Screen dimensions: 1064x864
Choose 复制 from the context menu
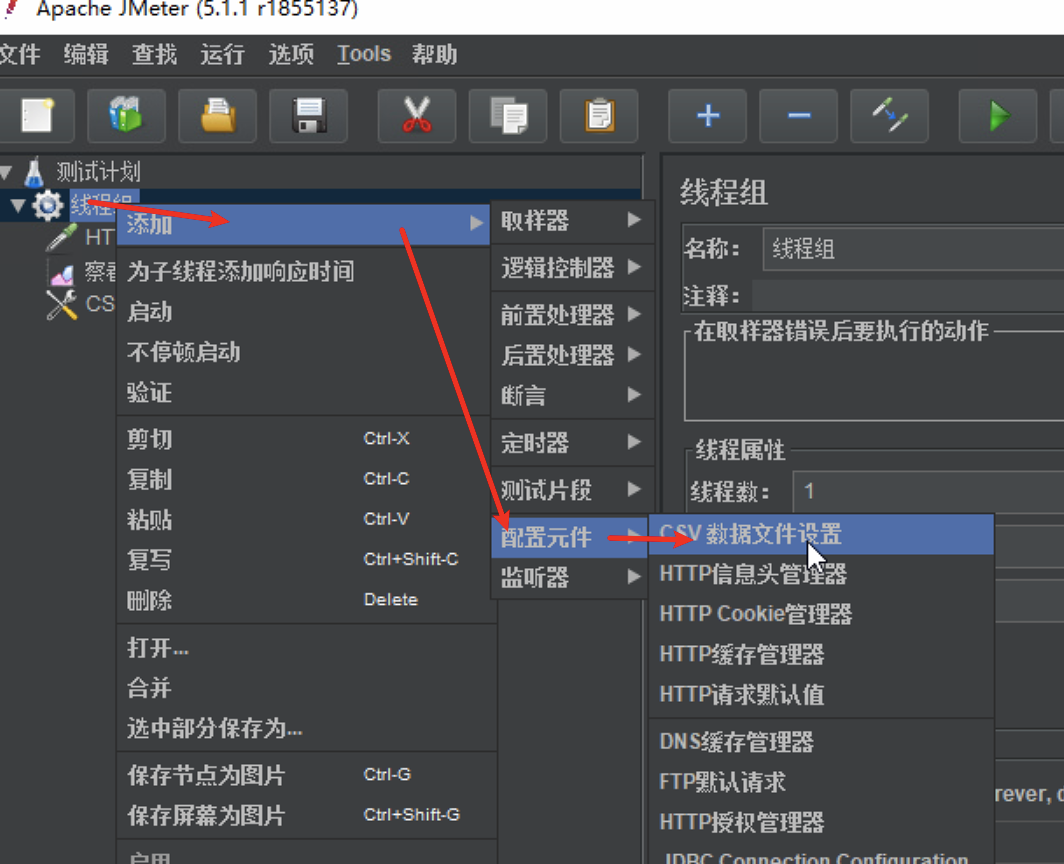tap(303, 479)
